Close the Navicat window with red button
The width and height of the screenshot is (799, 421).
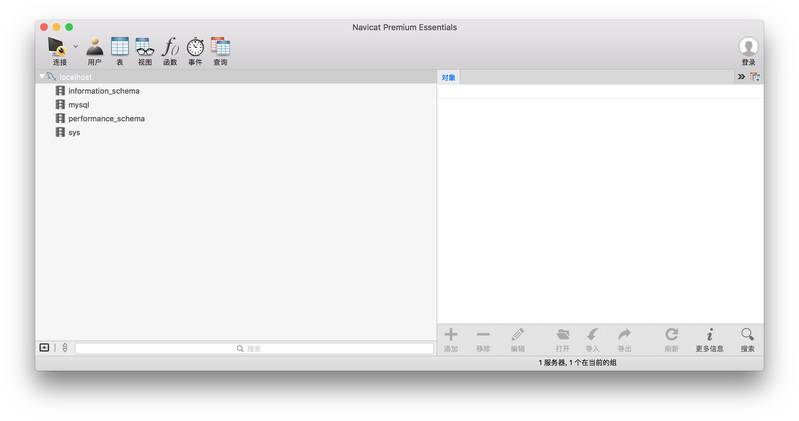(x=44, y=27)
